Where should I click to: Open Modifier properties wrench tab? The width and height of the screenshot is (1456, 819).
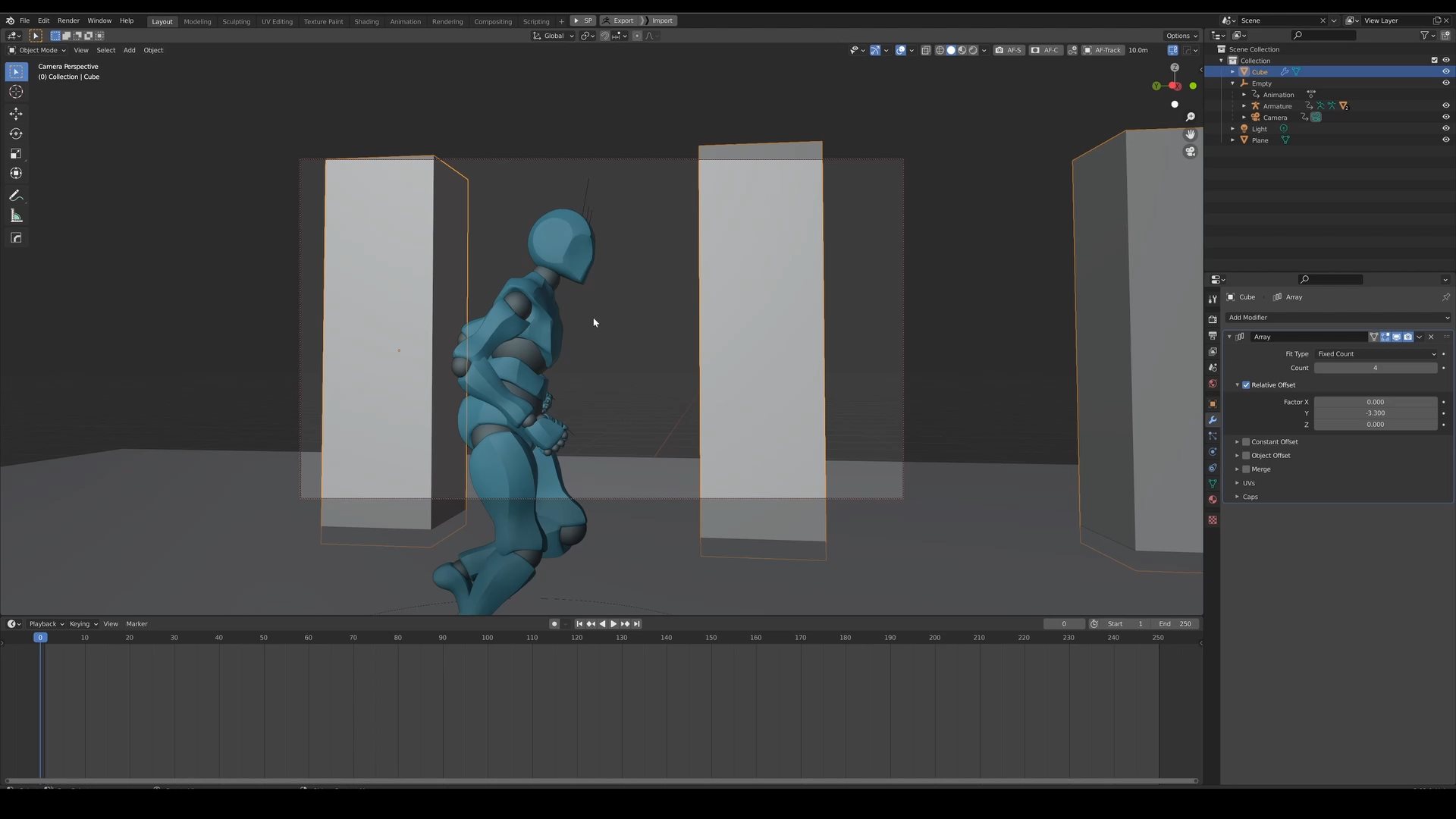click(1213, 420)
